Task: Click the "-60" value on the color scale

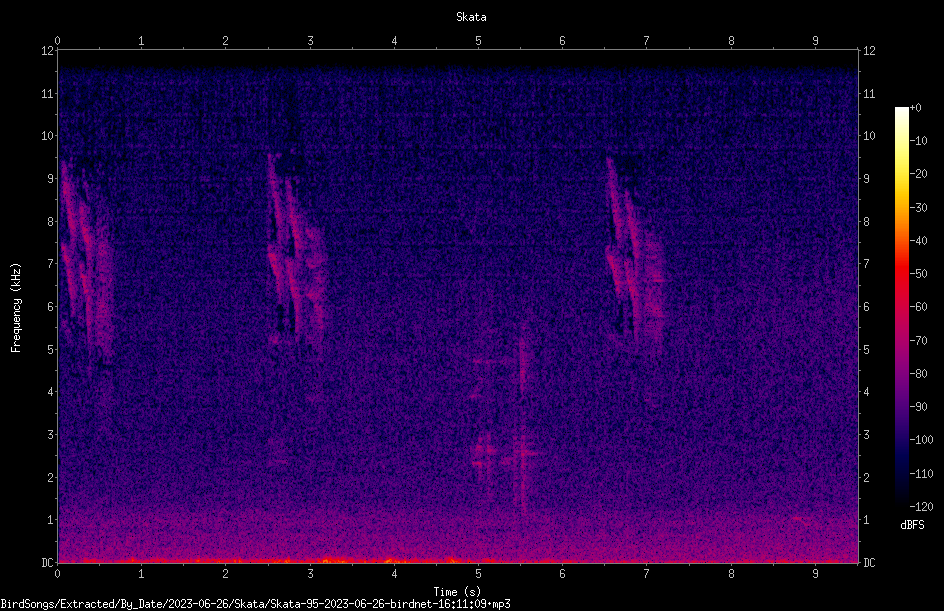Action: click(918, 307)
